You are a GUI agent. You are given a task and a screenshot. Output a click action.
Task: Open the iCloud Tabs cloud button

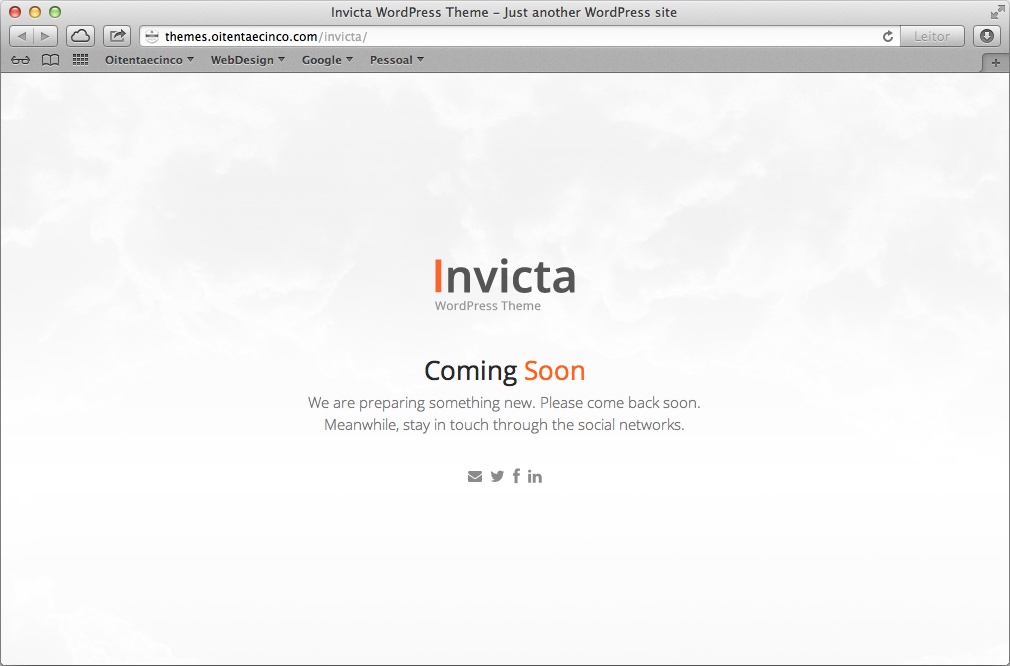point(80,36)
